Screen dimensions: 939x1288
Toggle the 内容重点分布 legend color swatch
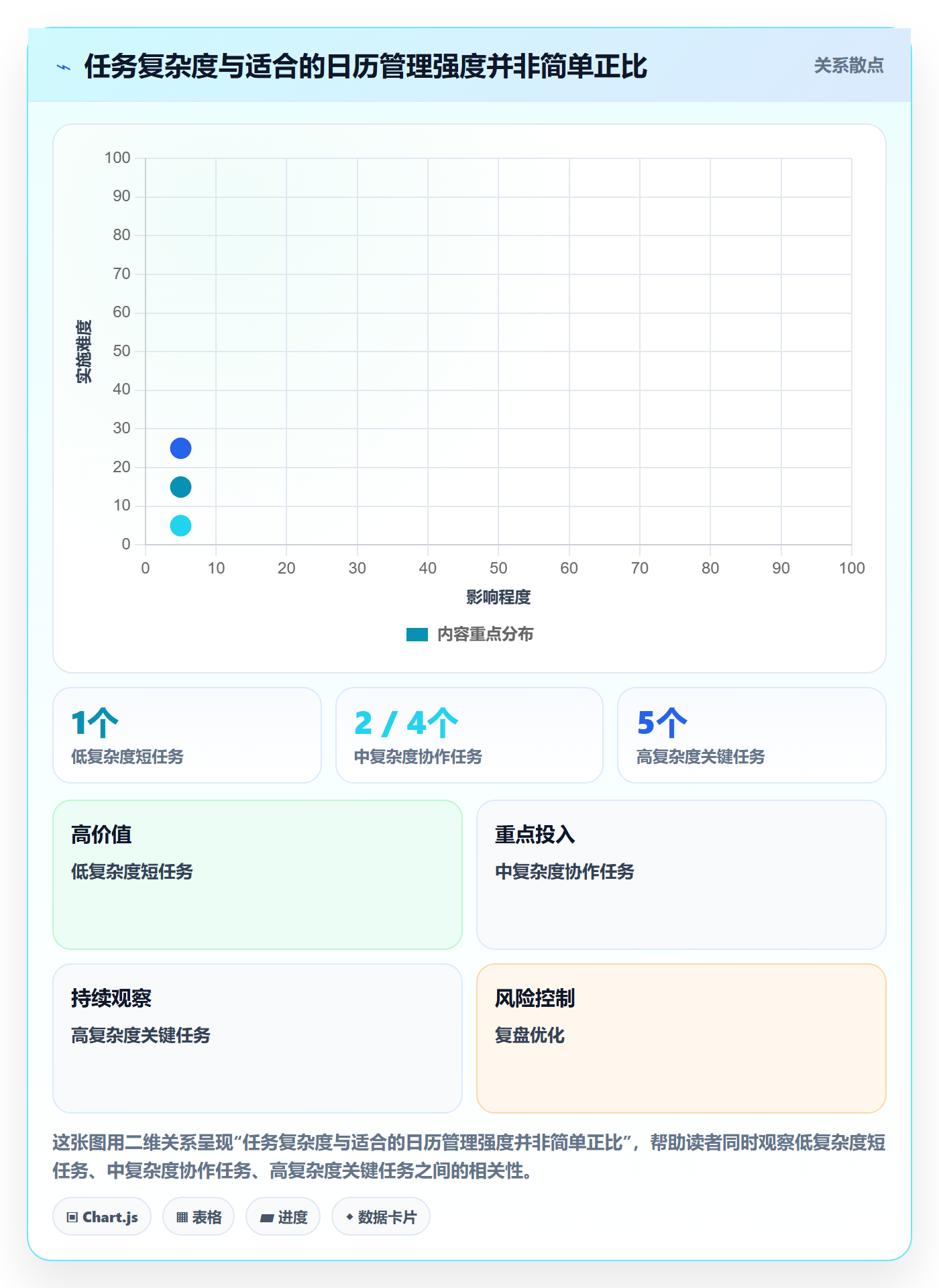point(417,635)
